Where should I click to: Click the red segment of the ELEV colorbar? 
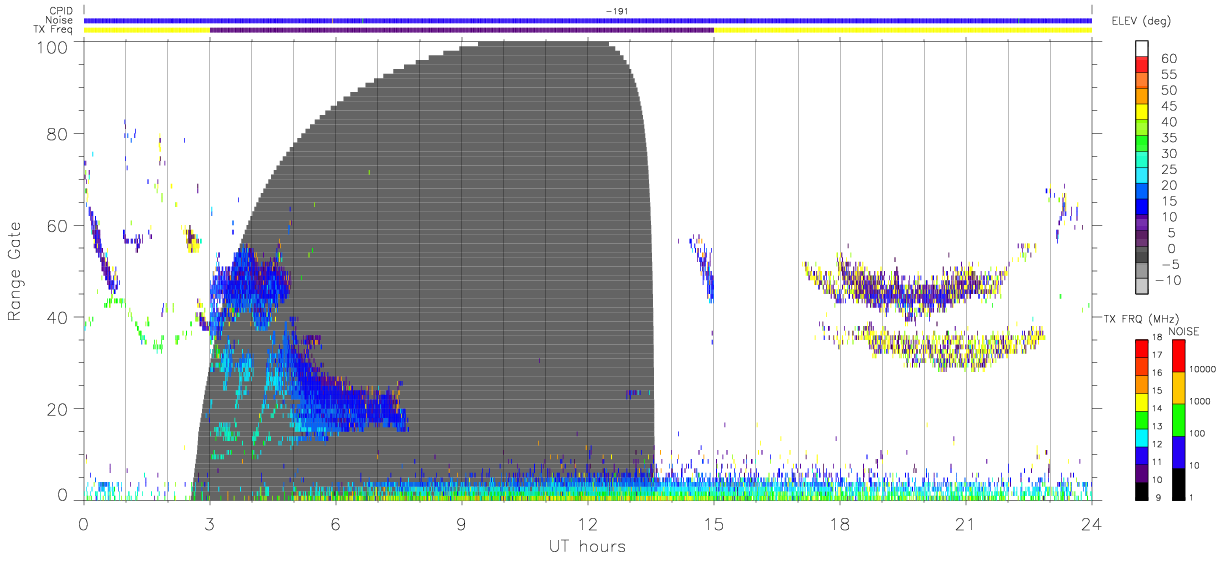[1141, 66]
